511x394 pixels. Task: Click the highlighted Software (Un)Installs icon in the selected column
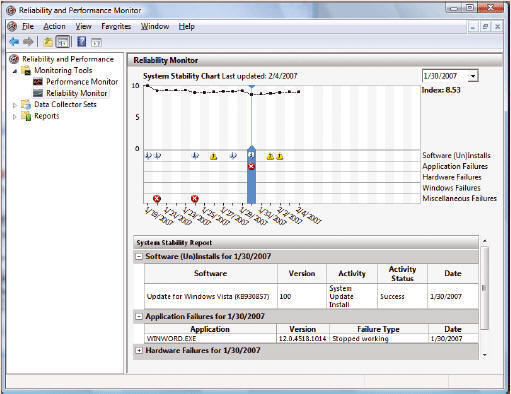coord(251,155)
